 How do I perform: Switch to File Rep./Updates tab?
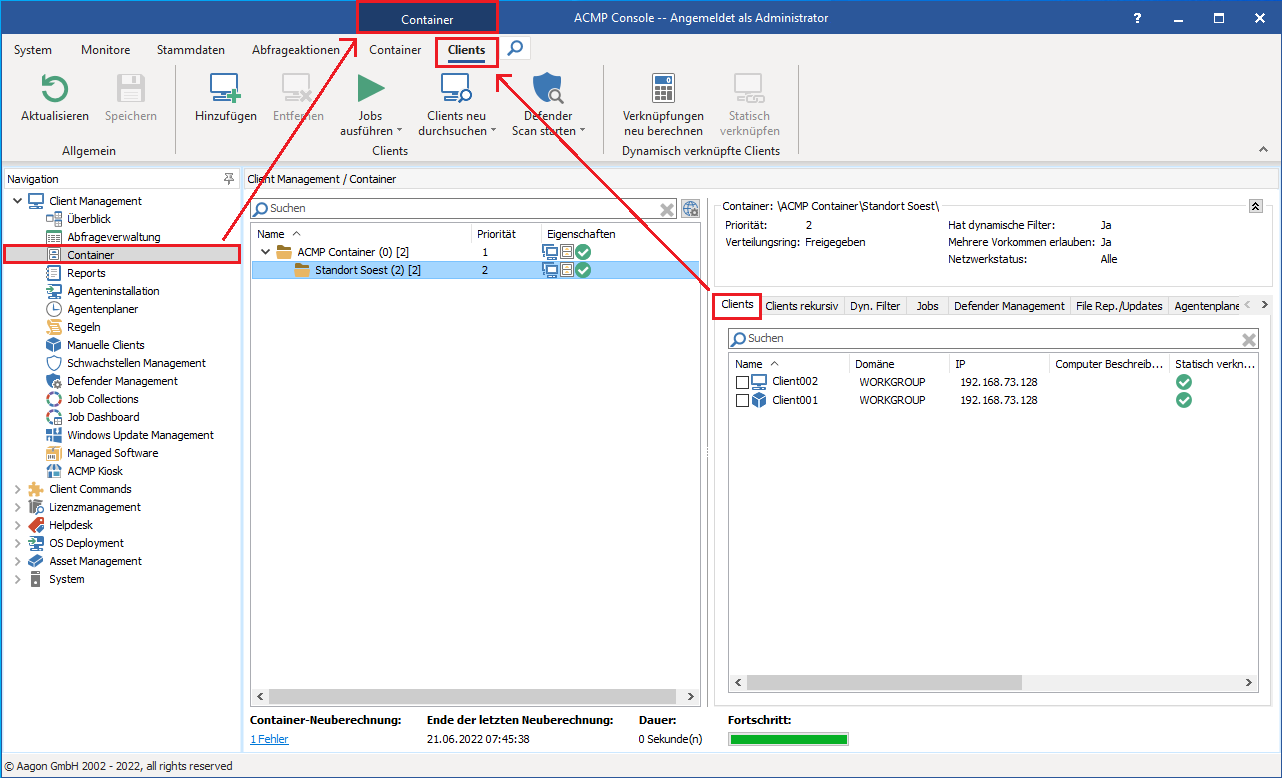1119,306
